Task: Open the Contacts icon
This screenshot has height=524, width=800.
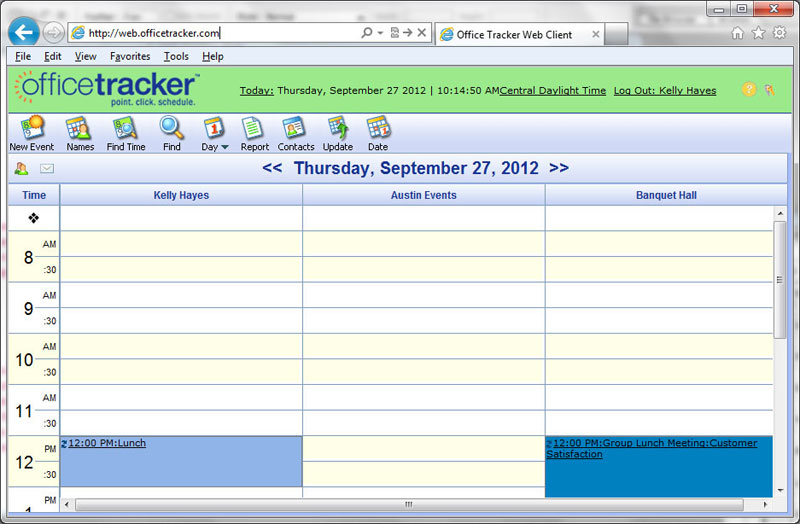Action: click(x=295, y=128)
